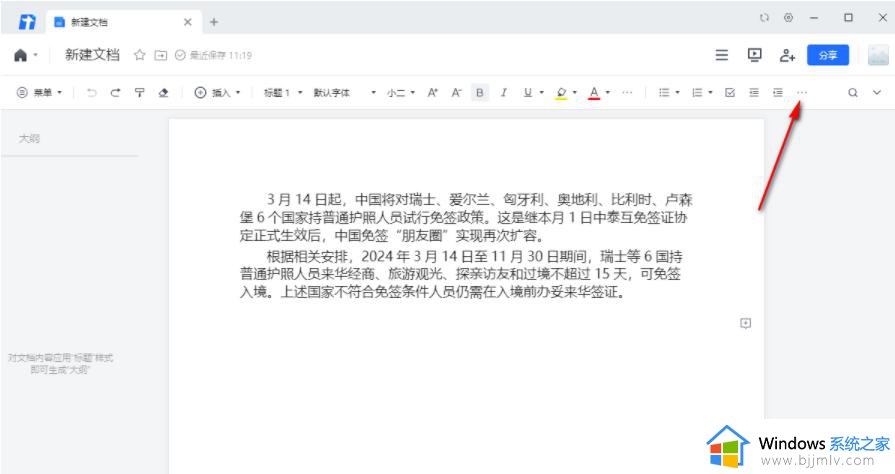Viewport: 895px width, 474px height.
Task: Increase paragraph indent
Action: tap(778, 93)
